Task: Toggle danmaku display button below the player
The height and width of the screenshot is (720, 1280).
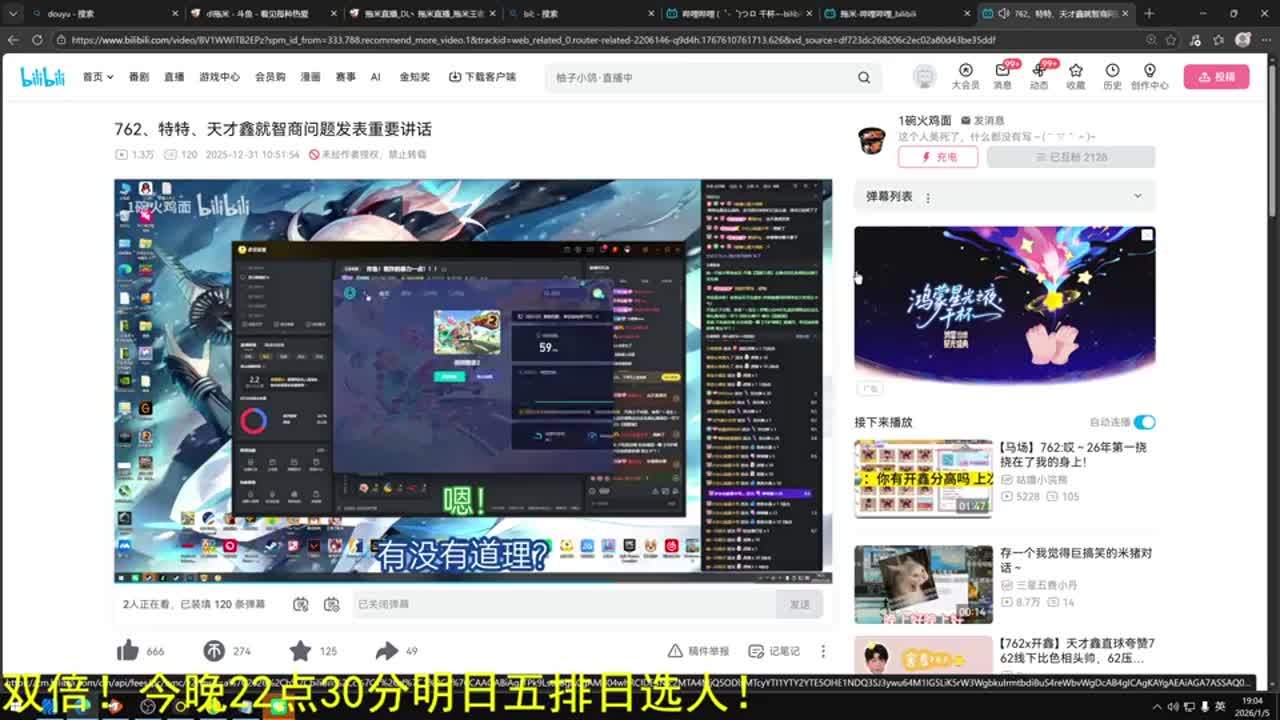Action: click(301, 604)
